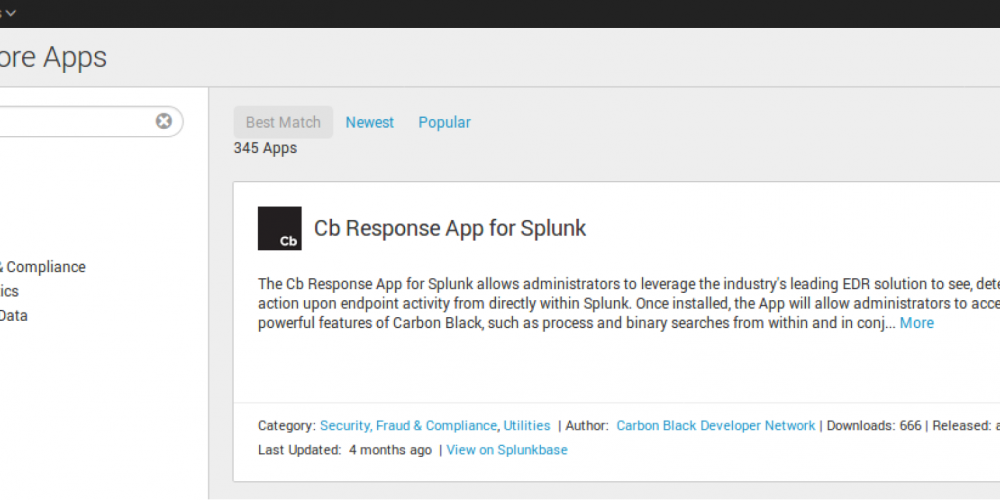Open the Utilities category link
1000x500 pixels.
coord(526,425)
